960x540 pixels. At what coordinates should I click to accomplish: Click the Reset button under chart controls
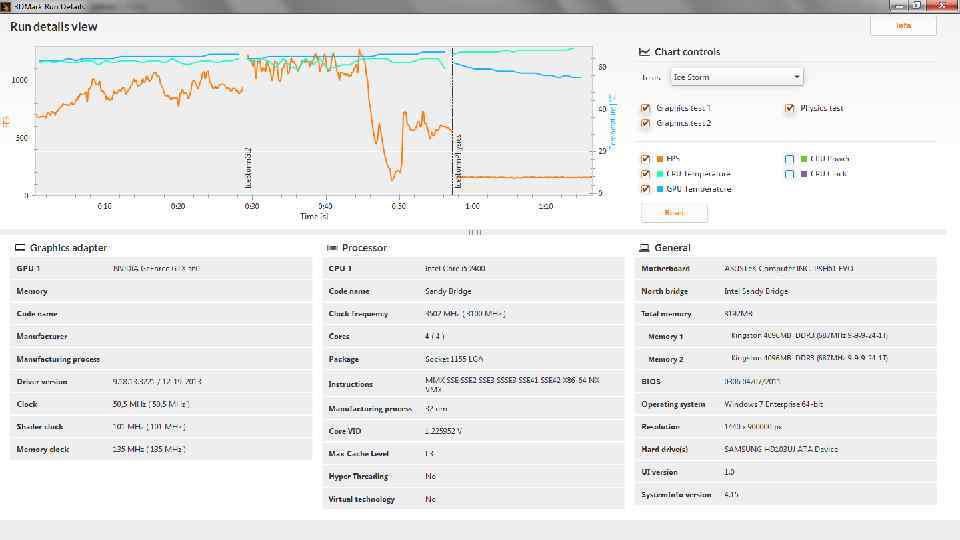point(674,212)
